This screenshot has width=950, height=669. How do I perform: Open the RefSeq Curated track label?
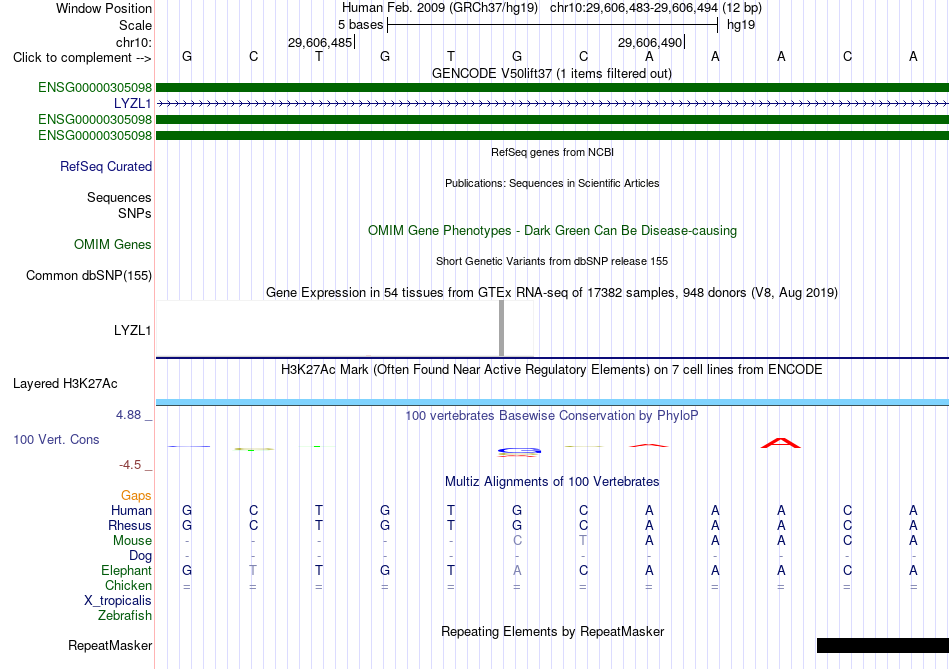(x=105, y=166)
